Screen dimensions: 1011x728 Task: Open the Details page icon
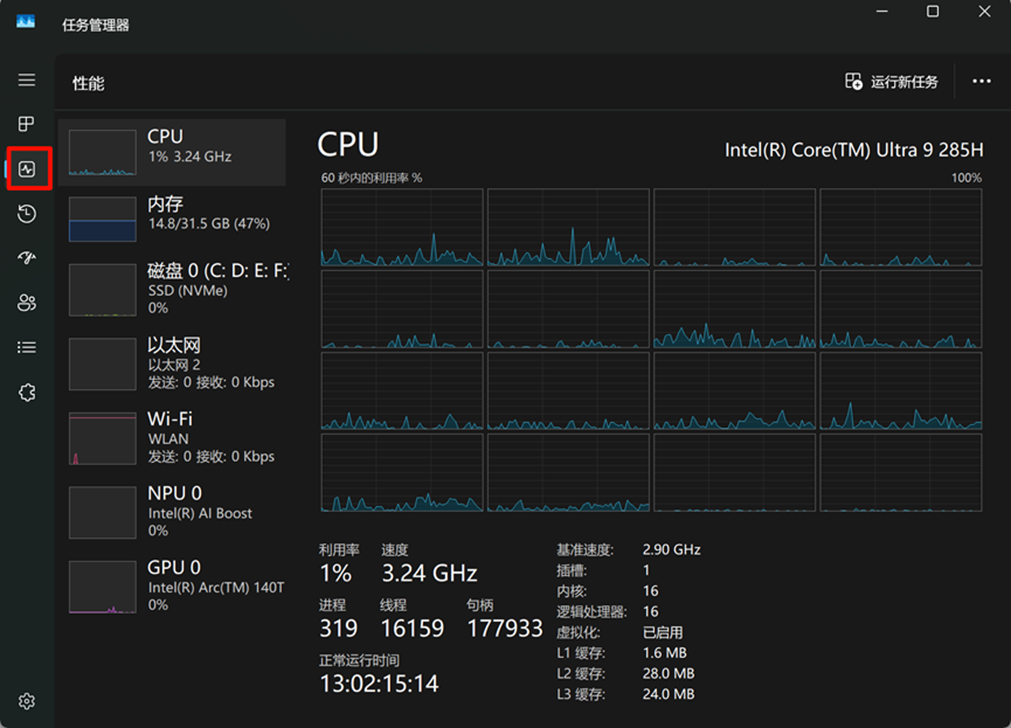coord(27,347)
